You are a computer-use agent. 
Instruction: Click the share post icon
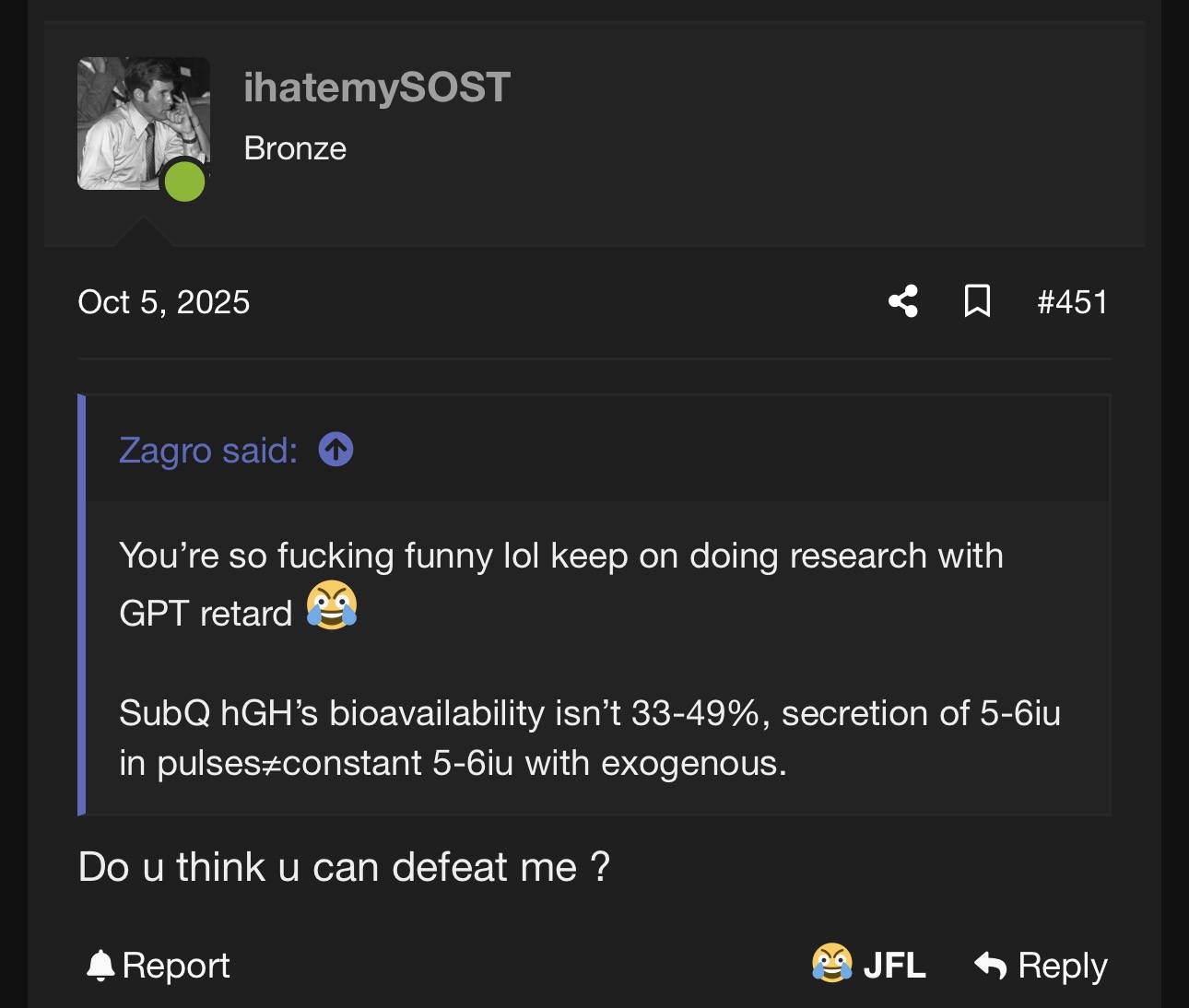[903, 301]
